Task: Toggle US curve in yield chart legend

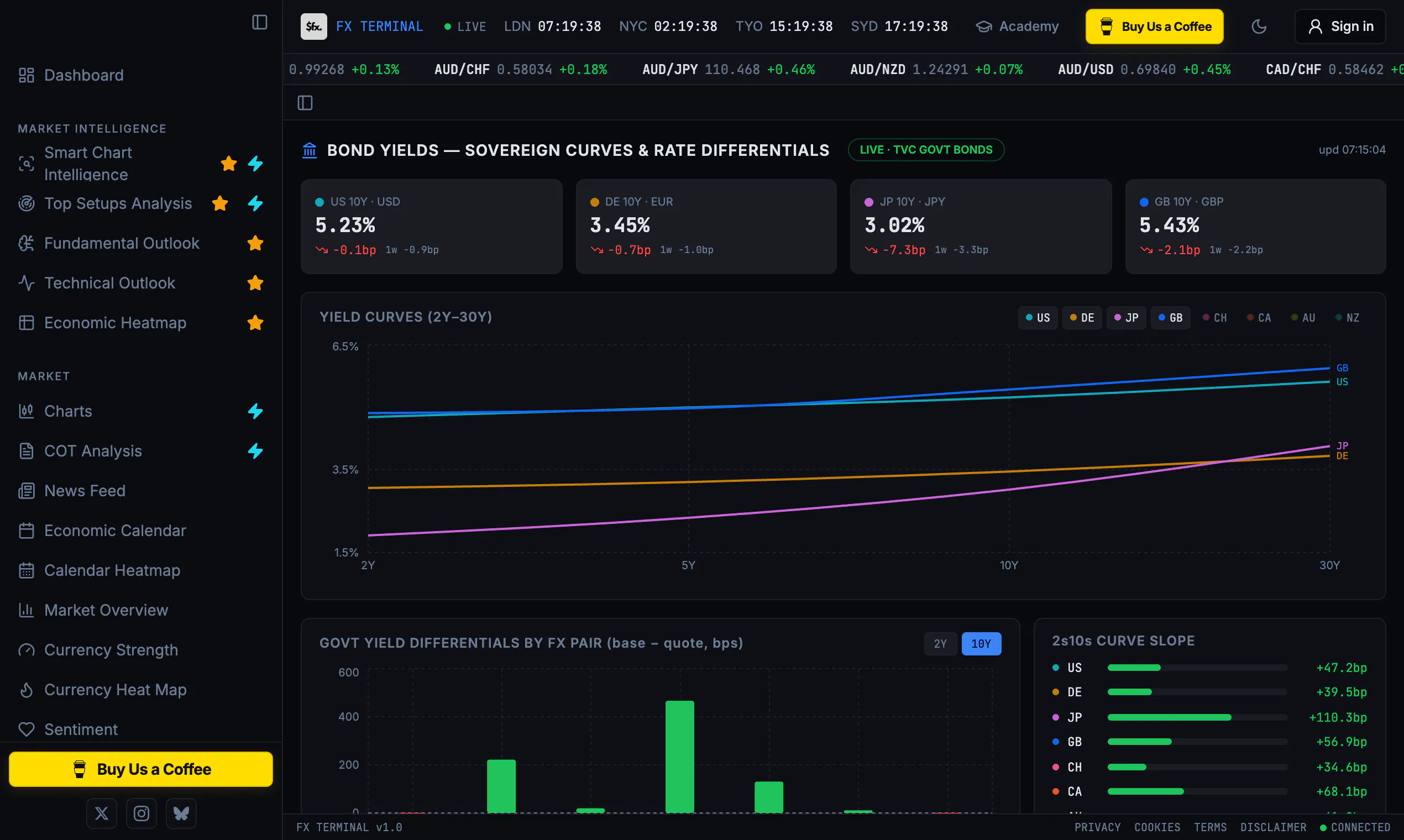Action: [x=1038, y=318]
